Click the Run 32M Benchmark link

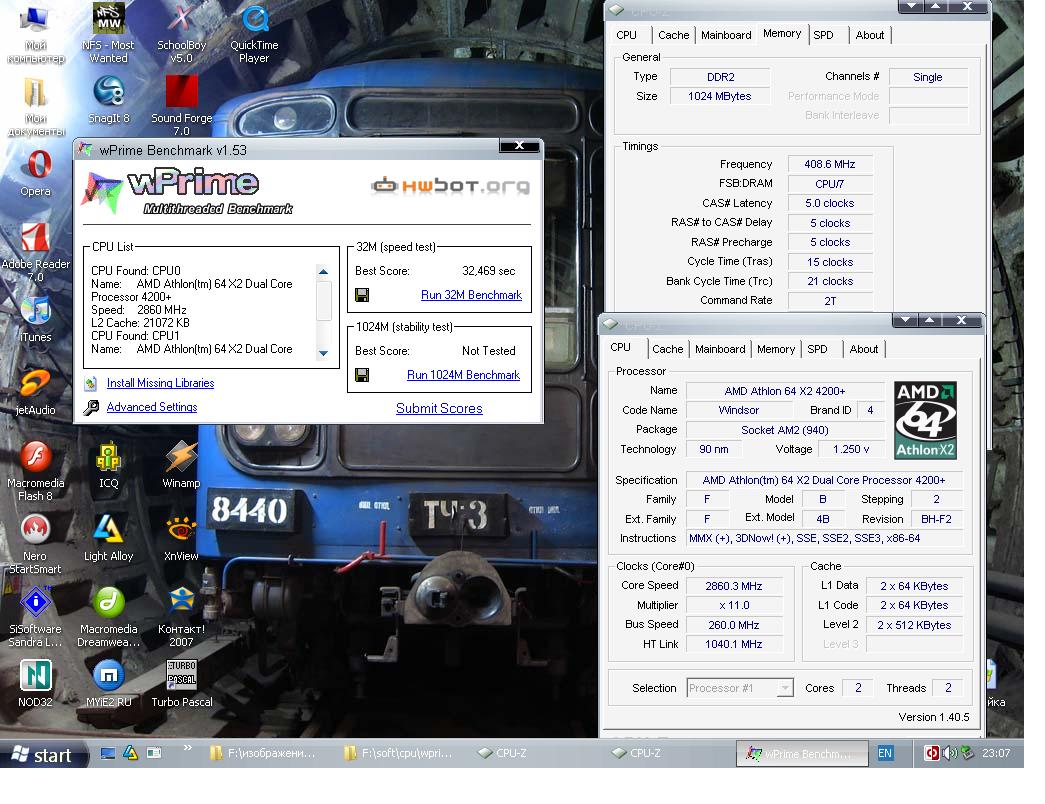pos(471,295)
